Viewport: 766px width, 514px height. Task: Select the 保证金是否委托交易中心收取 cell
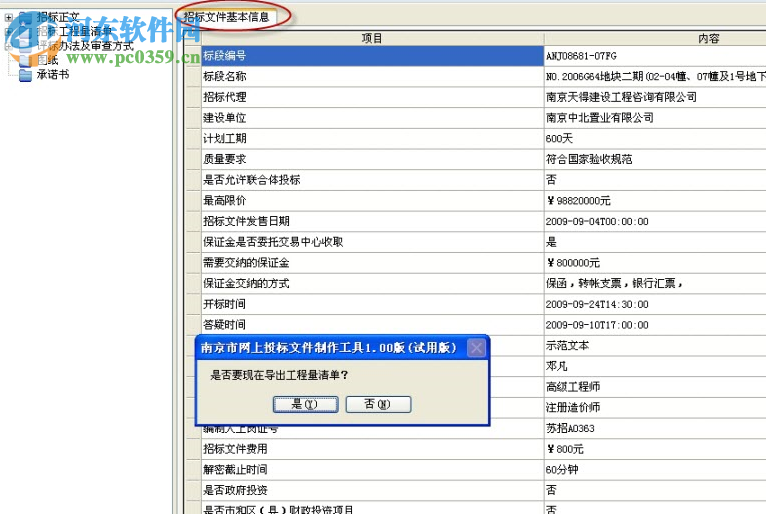[372, 242]
